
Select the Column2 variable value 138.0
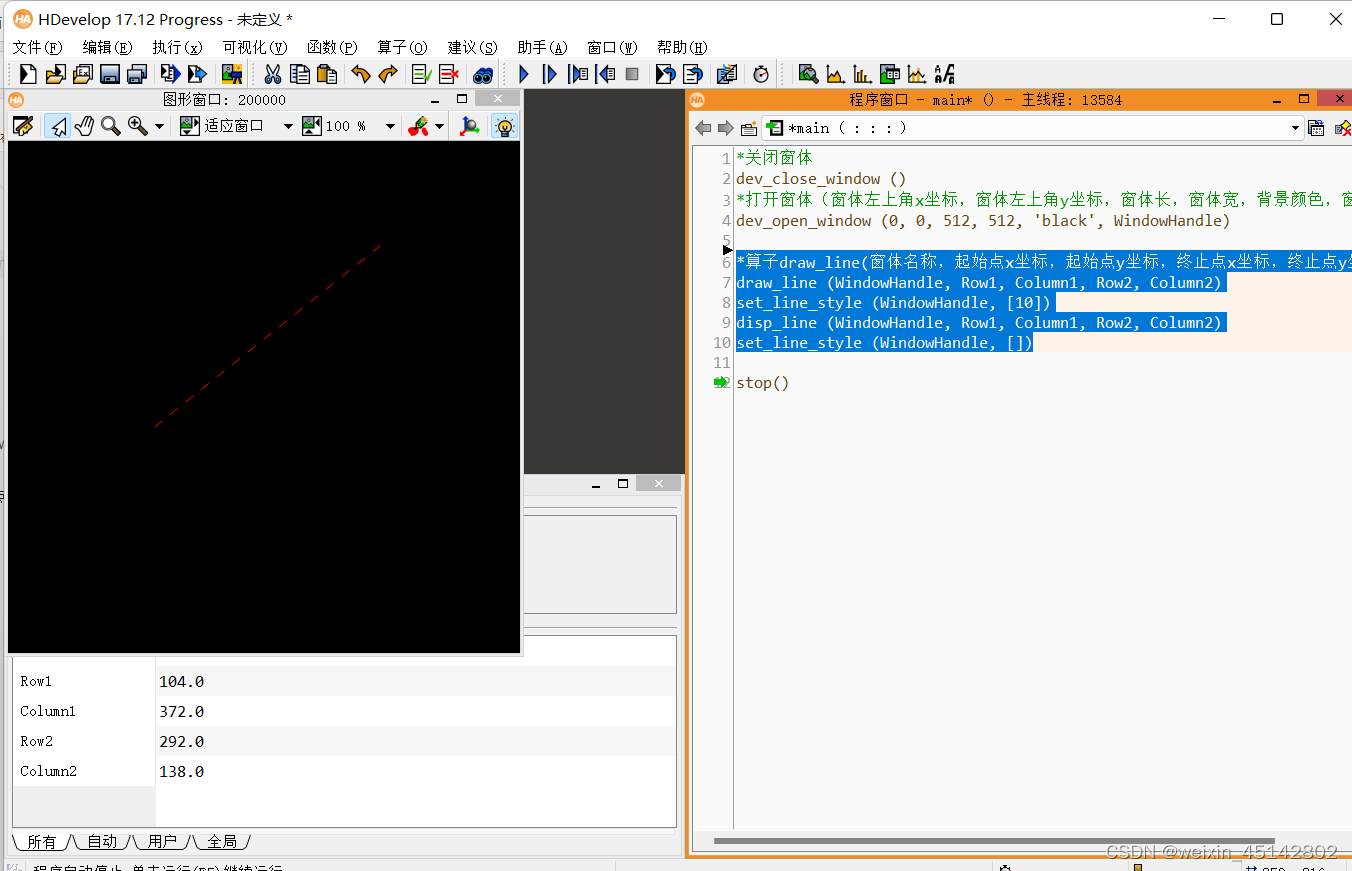pos(181,771)
